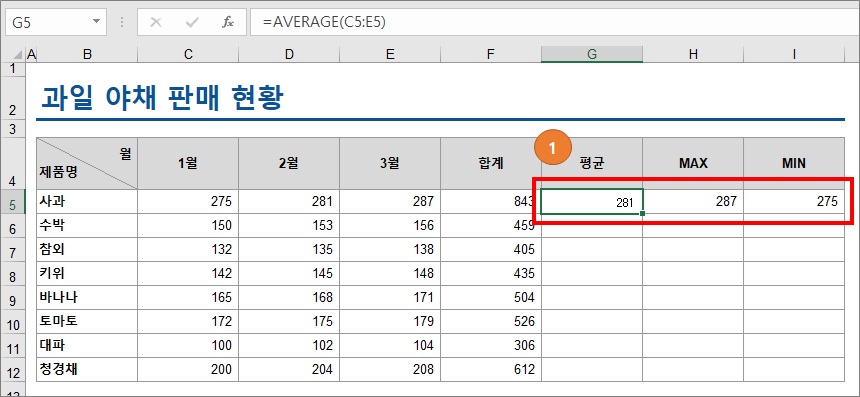860x397 pixels.
Task: Click the 토마토 3월 value 179
Action: 390,321
